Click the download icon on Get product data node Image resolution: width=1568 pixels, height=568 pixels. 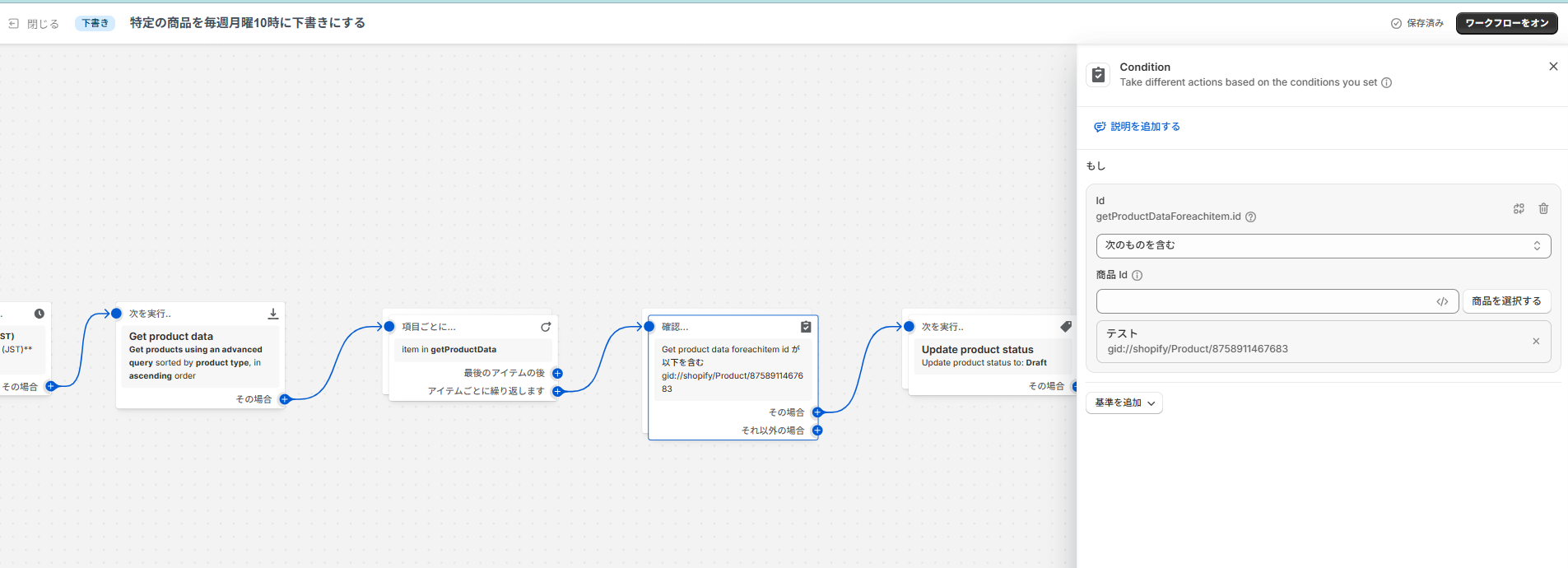pyautogui.click(x=273, y=314)
